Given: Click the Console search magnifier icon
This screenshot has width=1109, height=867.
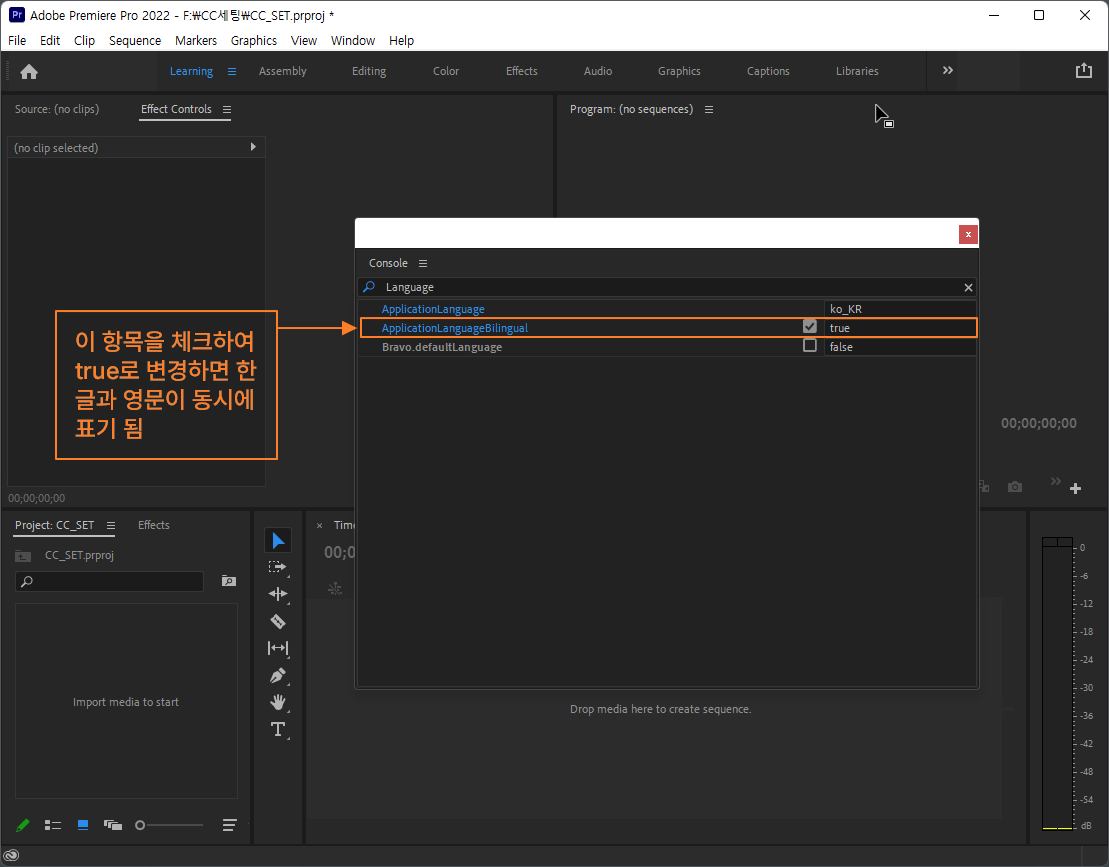Looking at the screenshot, I should [368, 287].
